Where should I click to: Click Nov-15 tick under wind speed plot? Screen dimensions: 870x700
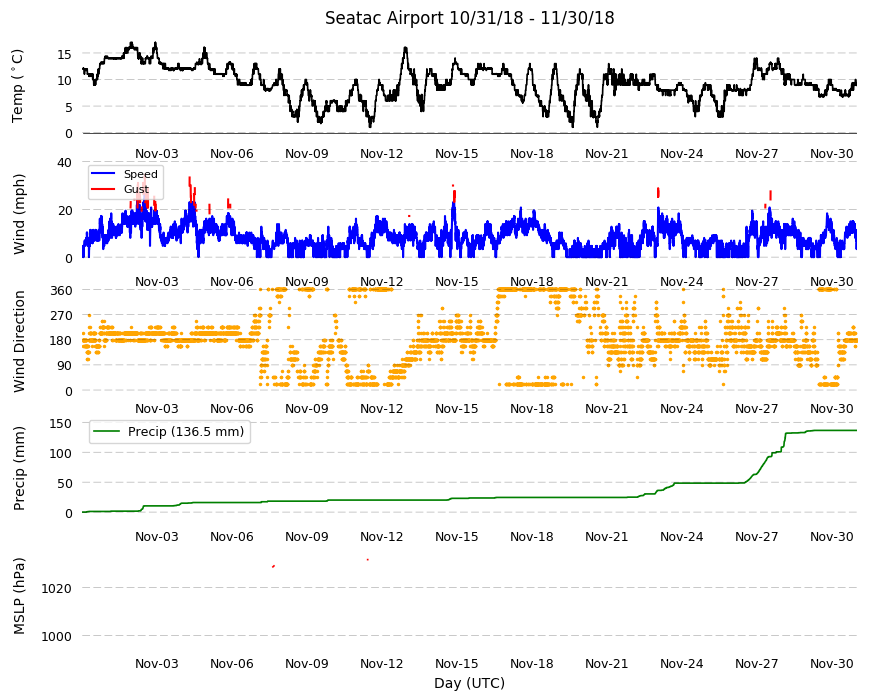[x=457, y=282]
